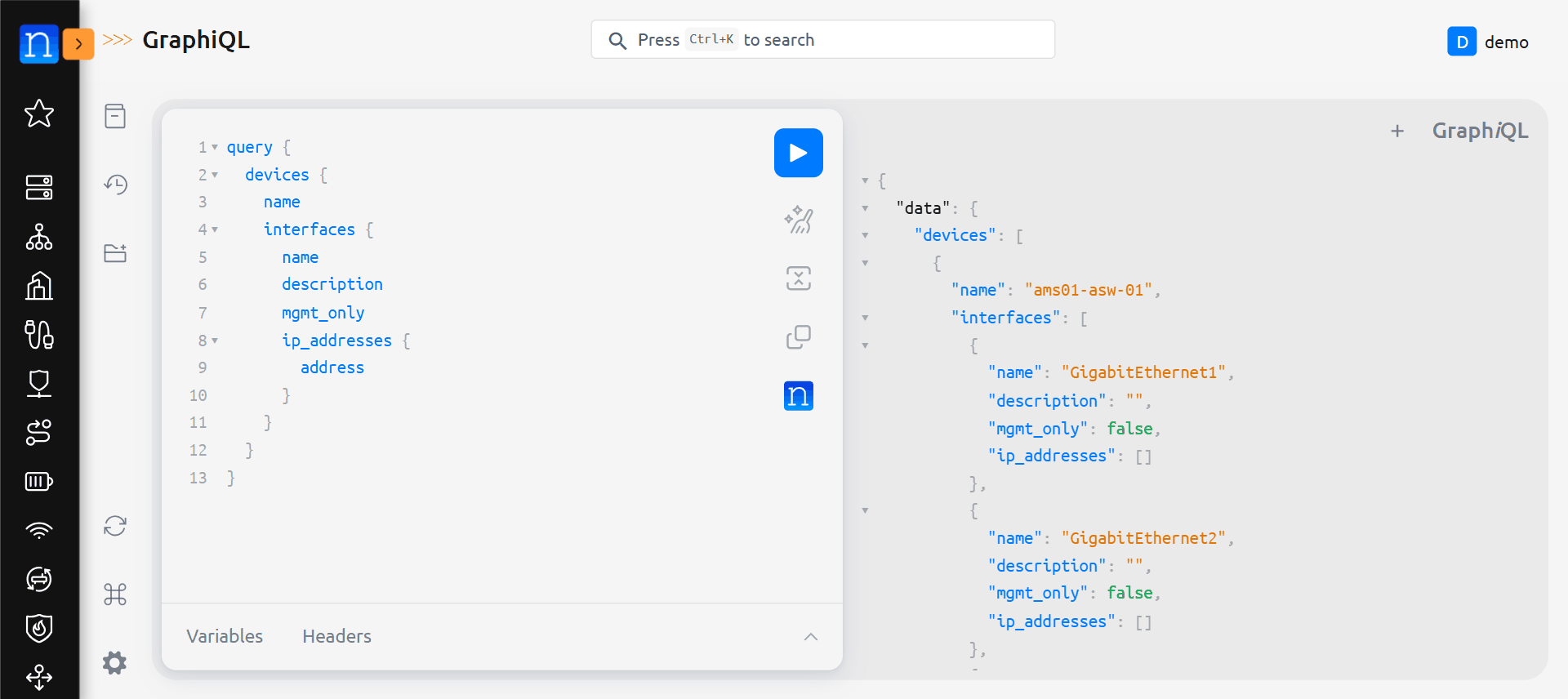Click the Merge fragments icon
1568x699 pixels.
pyautogui.click(x=798, y=278)
